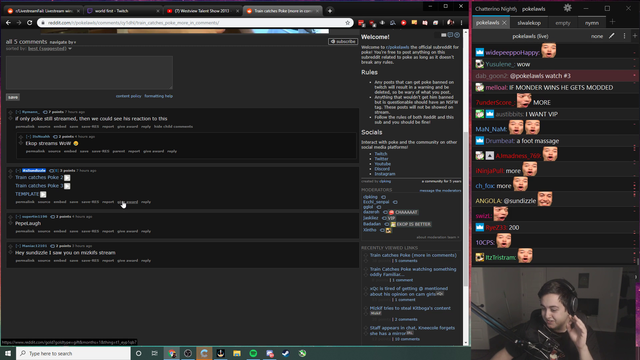Open the 'formatting help' link
Screen dimensions: 640x360
[x=158, y=96]
